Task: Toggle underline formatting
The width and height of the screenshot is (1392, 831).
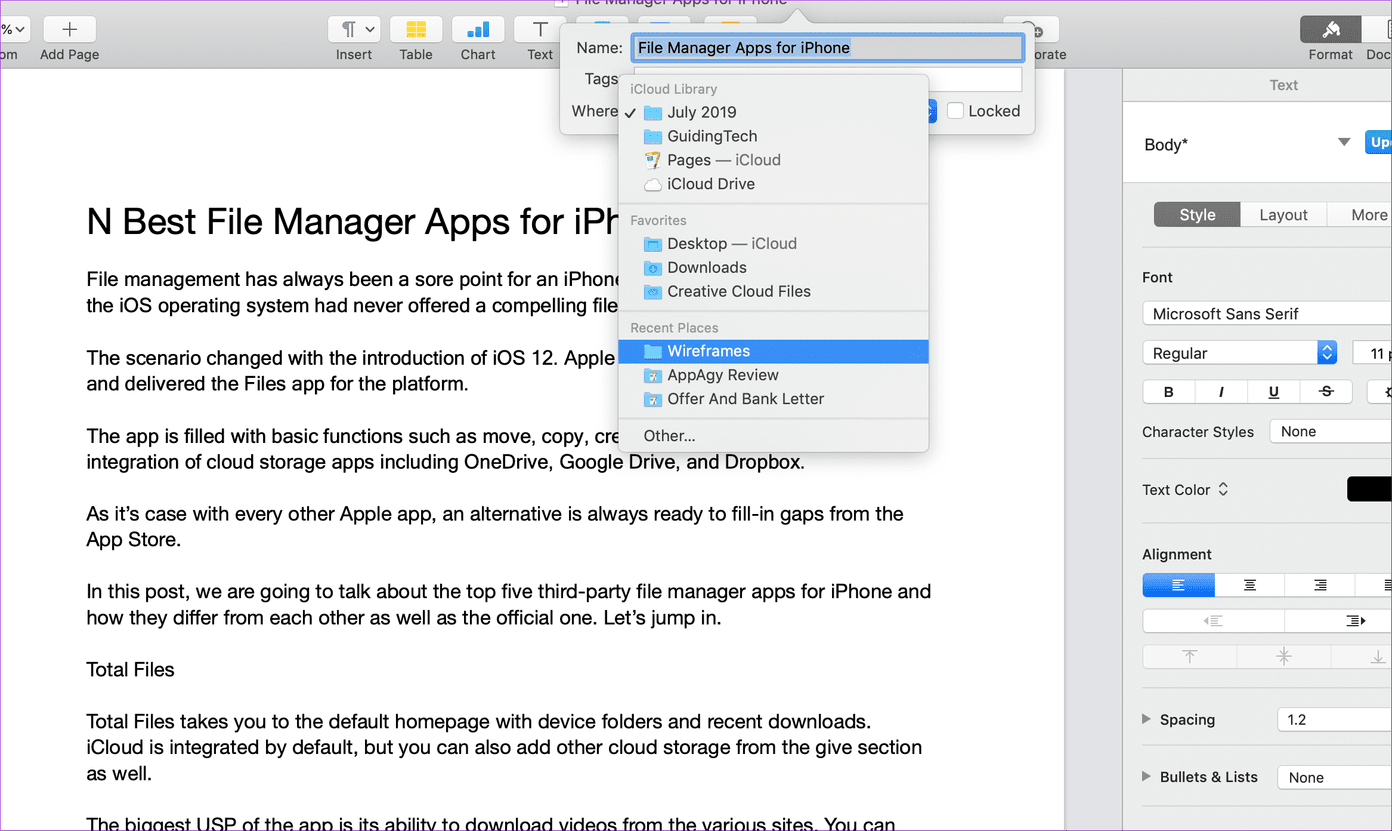Action: pos(1274,392)
